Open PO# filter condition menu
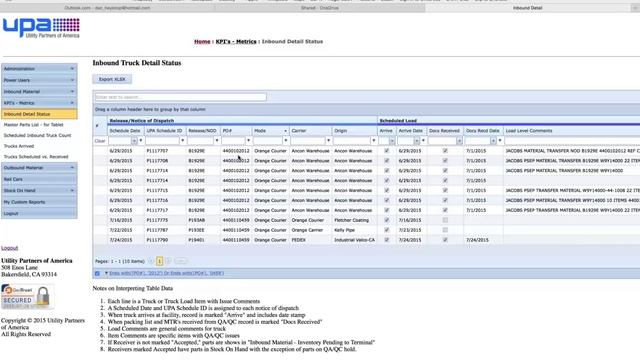 click(248, 141)
